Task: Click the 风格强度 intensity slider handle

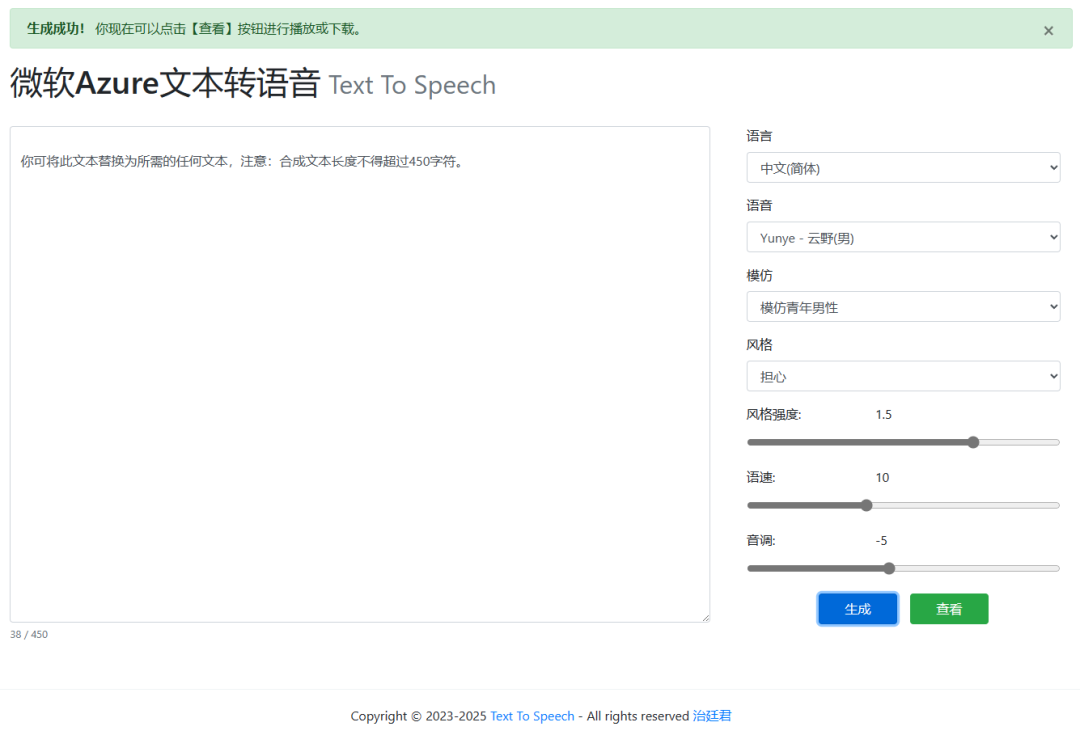Action: click(974, 441)
